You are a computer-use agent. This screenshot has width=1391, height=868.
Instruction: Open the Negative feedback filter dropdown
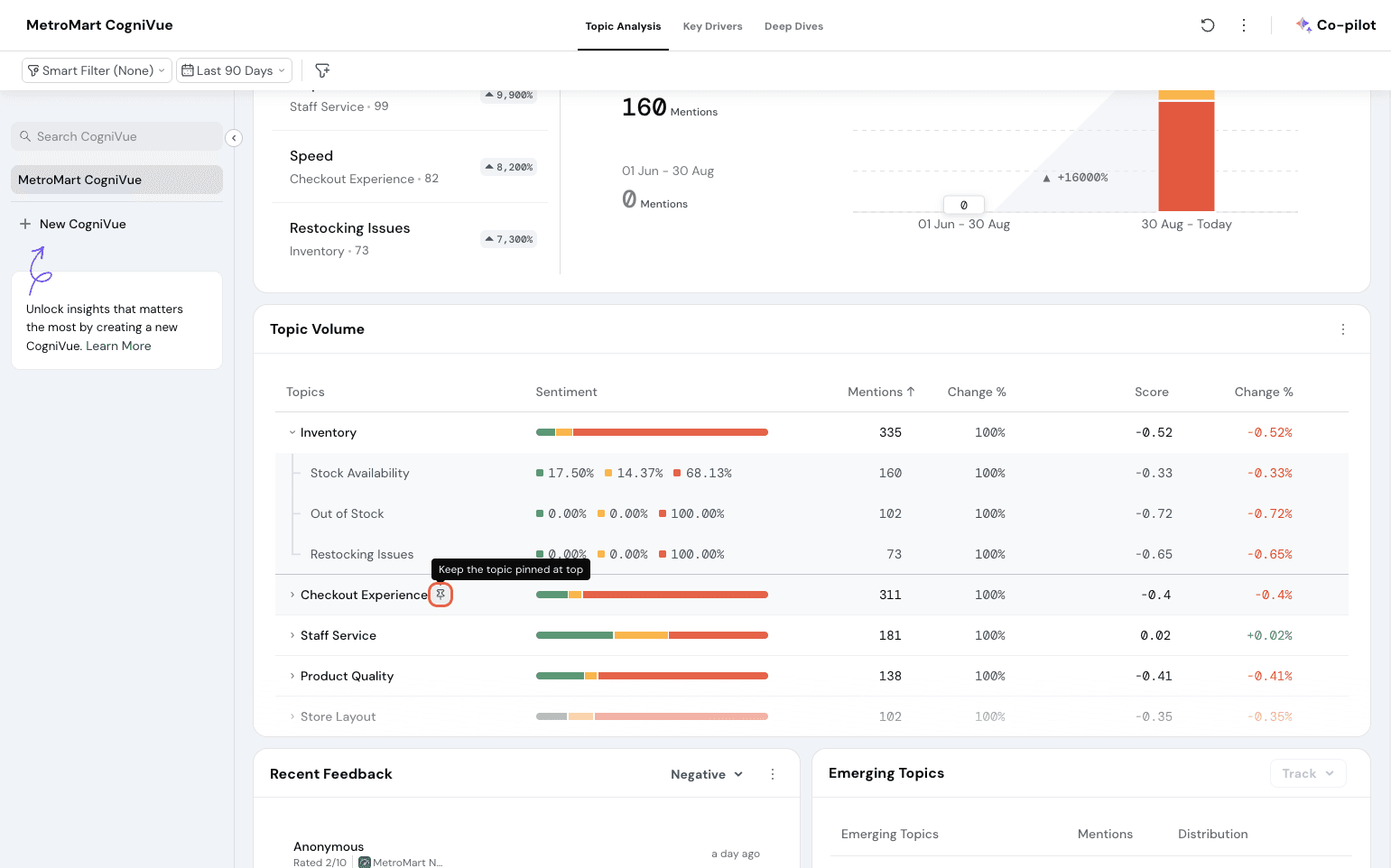tap(706, 774)
